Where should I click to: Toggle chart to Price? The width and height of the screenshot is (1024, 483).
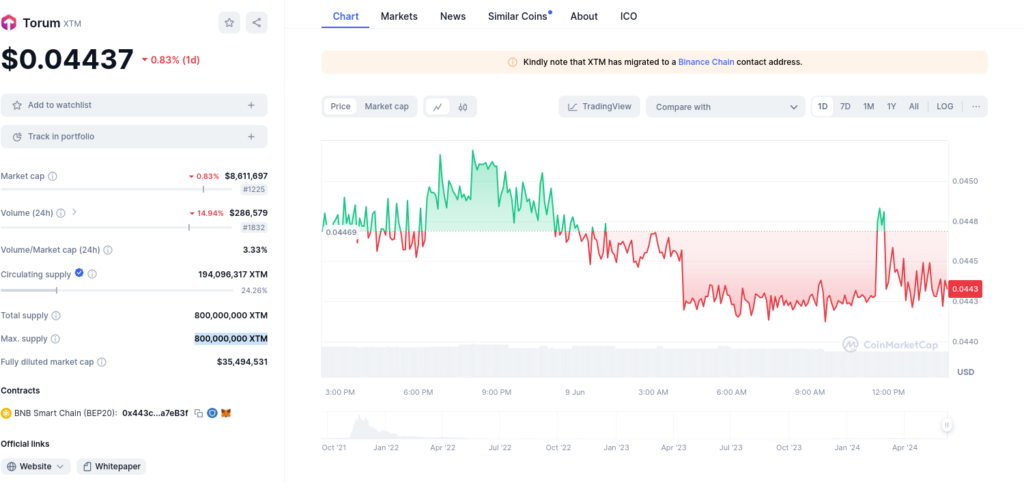340,106
